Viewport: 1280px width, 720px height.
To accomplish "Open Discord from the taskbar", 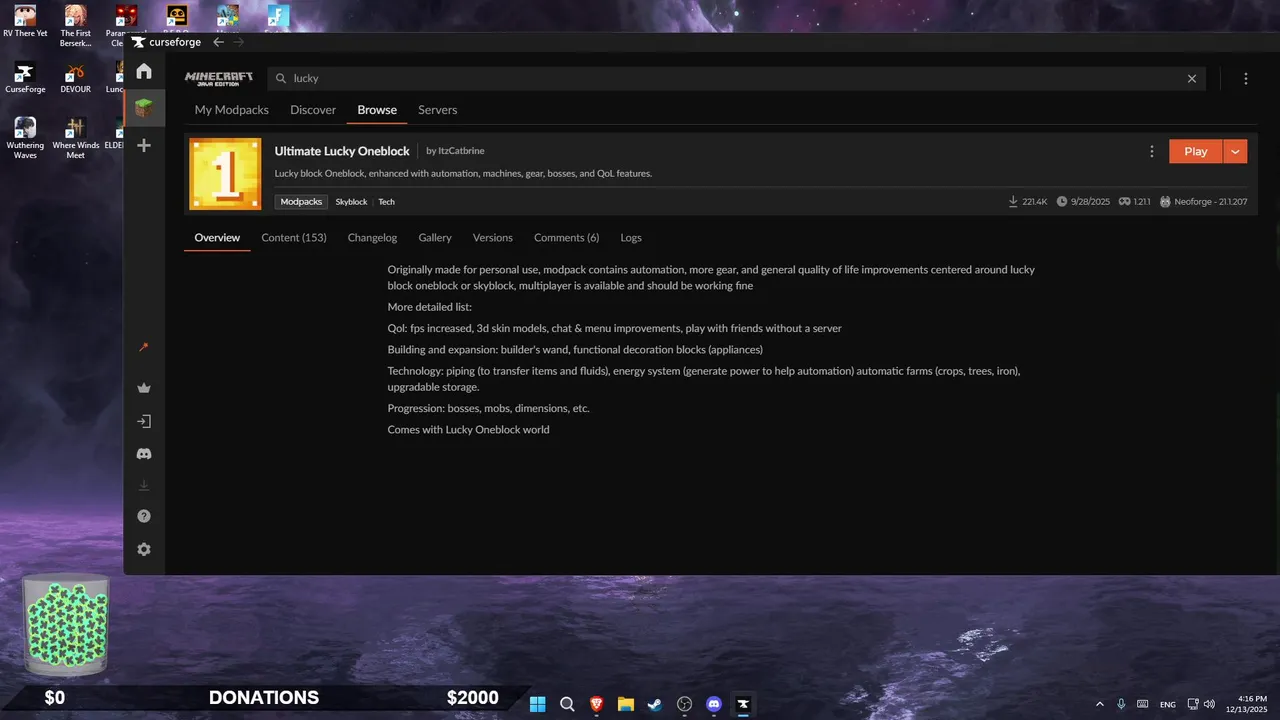I will coord(714,704).
